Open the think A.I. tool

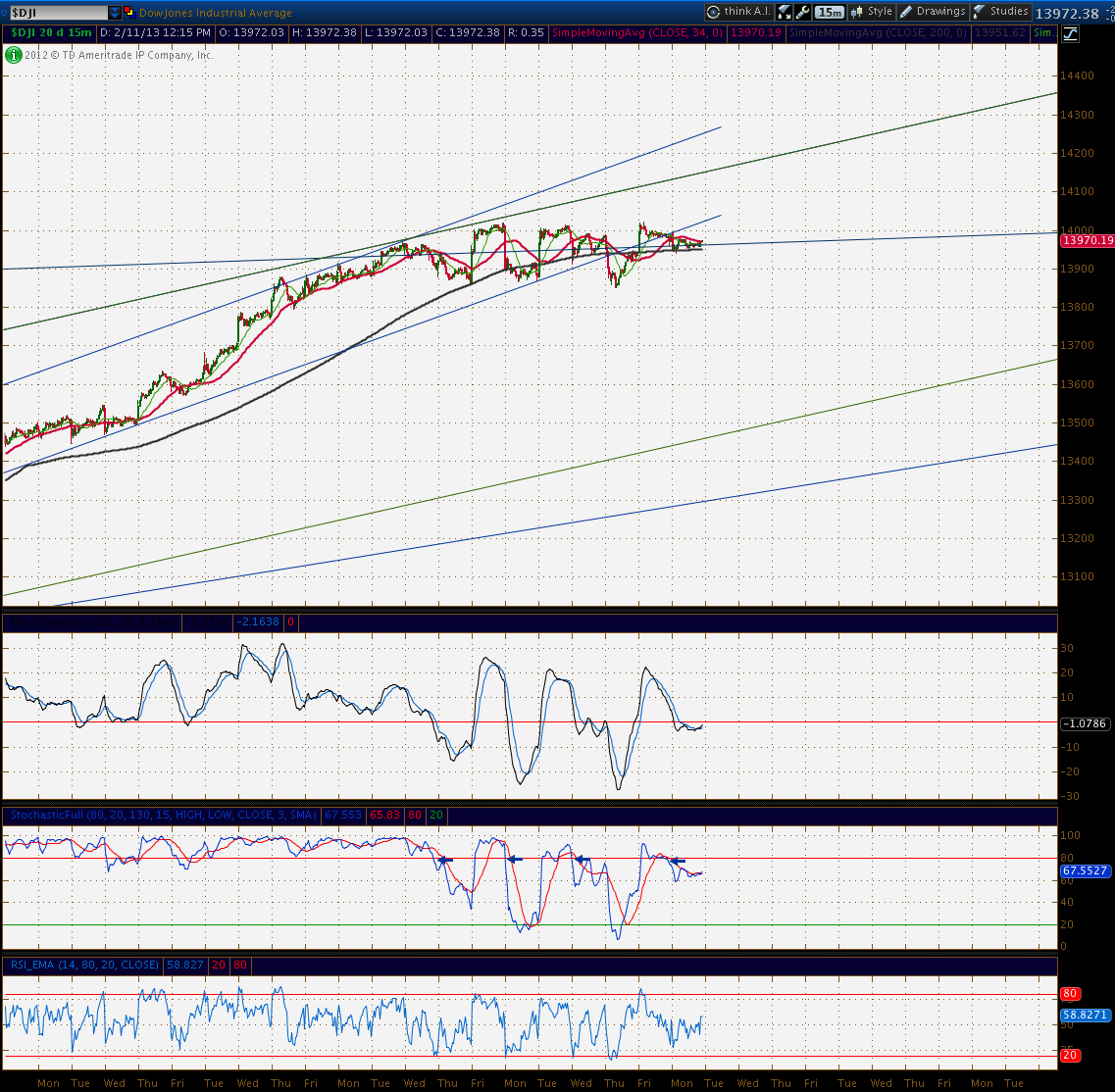738,12
